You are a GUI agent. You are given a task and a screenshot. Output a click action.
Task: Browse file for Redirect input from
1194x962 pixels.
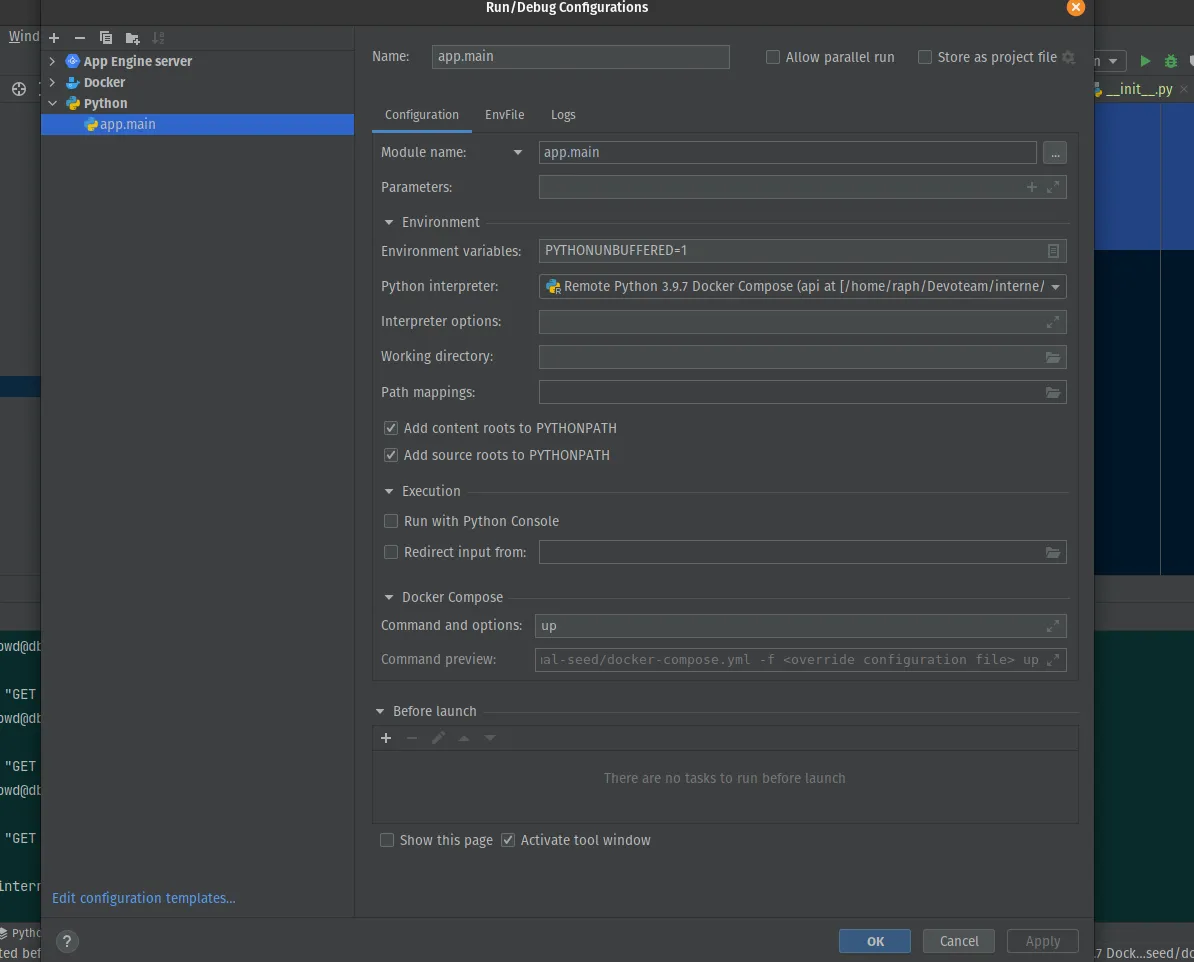pyautogui.click(x=1052, y=553)
